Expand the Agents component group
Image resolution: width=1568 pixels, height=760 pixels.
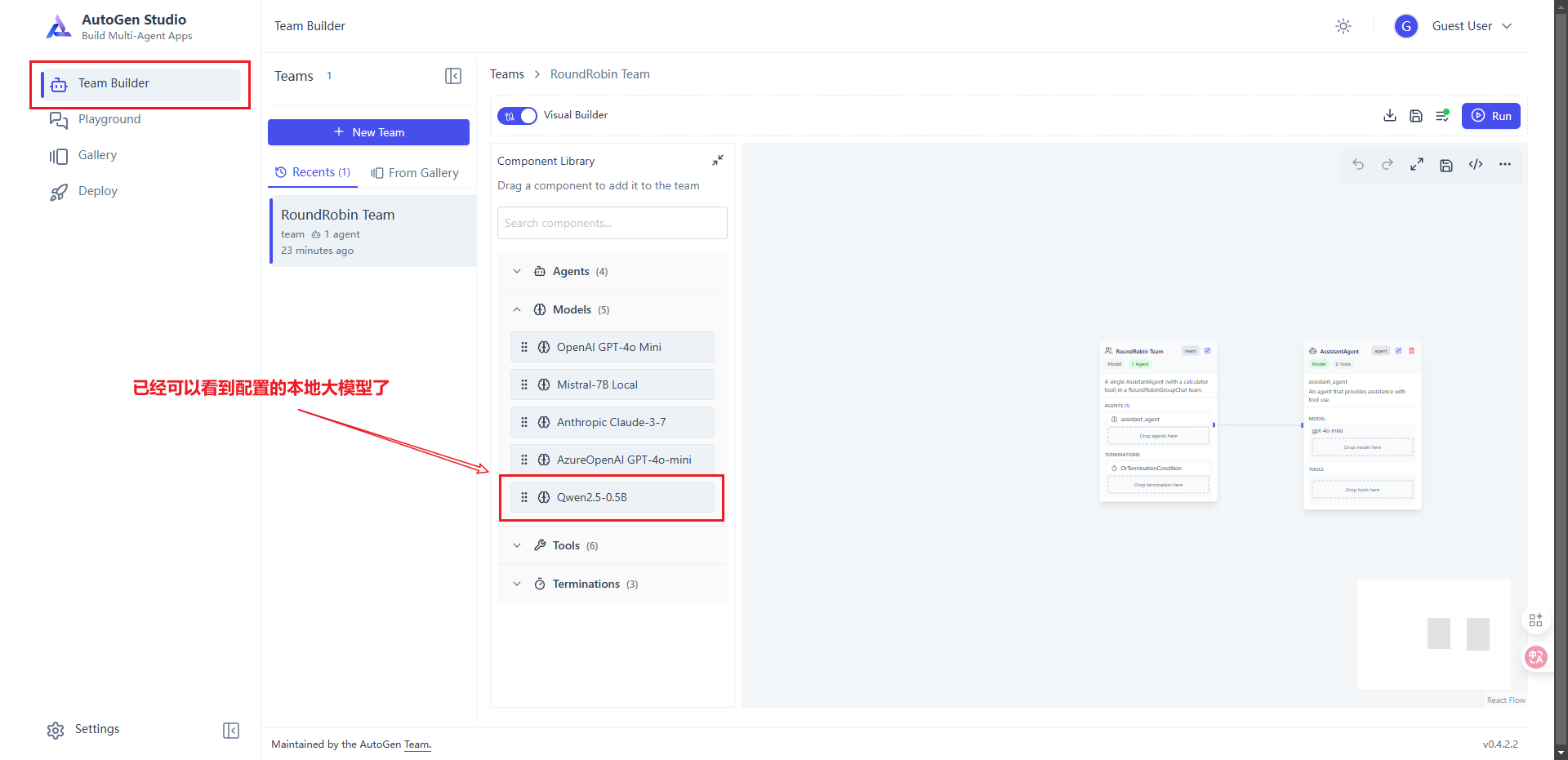tap(612, 272)
